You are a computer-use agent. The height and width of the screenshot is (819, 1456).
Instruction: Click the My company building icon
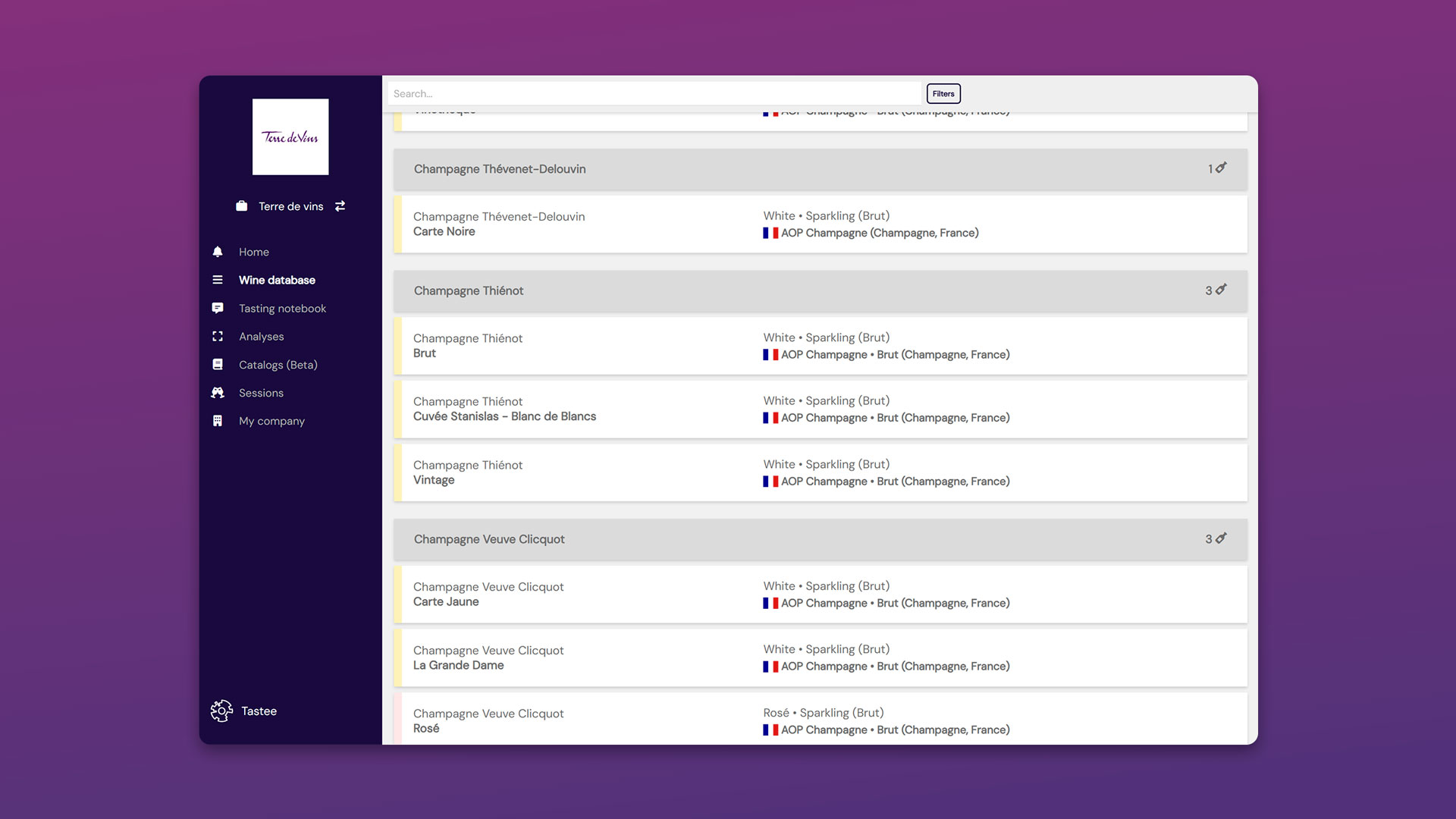[x=218, y=421]
